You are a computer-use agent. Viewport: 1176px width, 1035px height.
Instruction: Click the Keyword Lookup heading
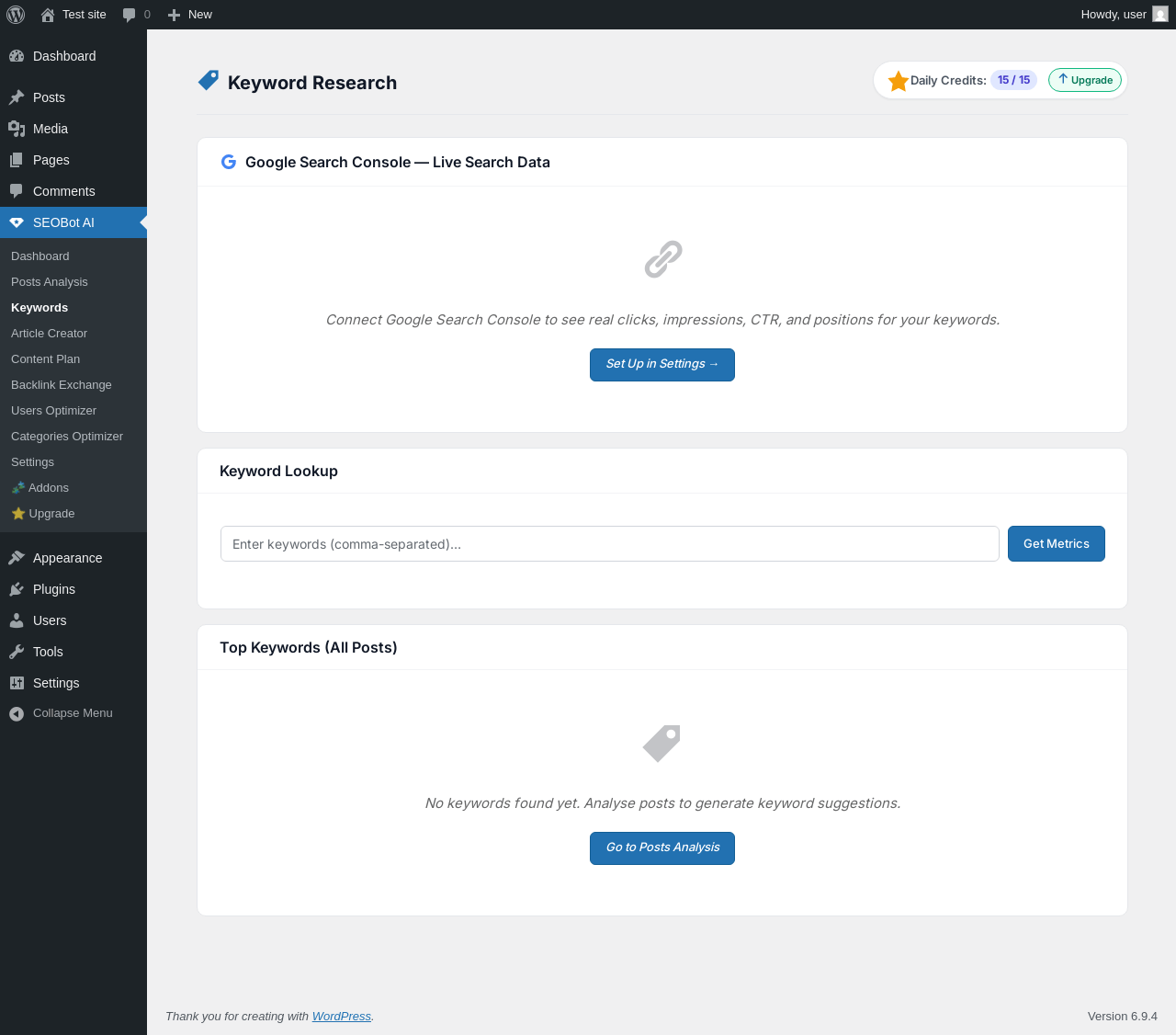click(x=279, y=472)
